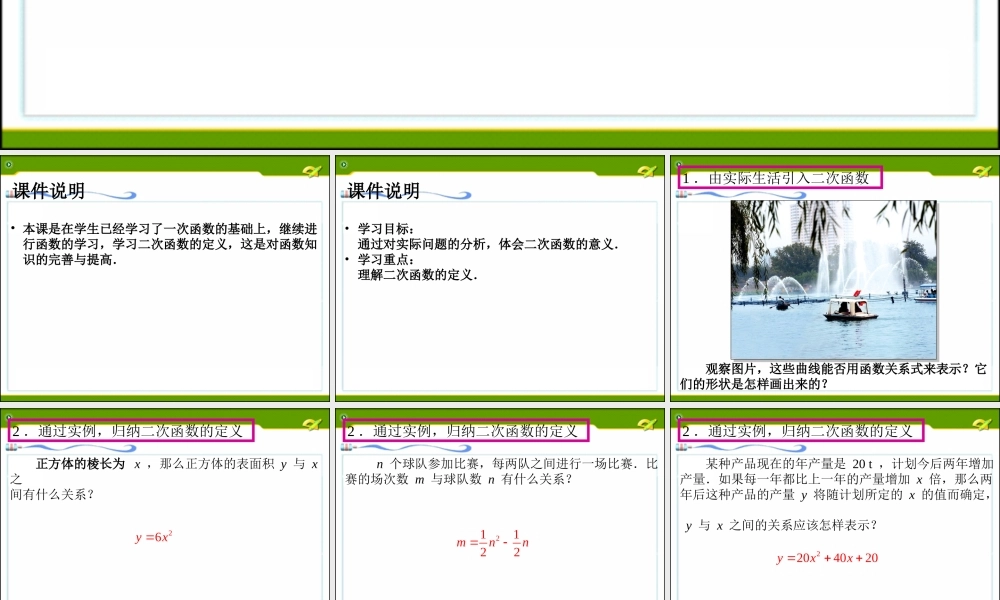
Task: Click the red formula y = 6x²
Action: 154,537
